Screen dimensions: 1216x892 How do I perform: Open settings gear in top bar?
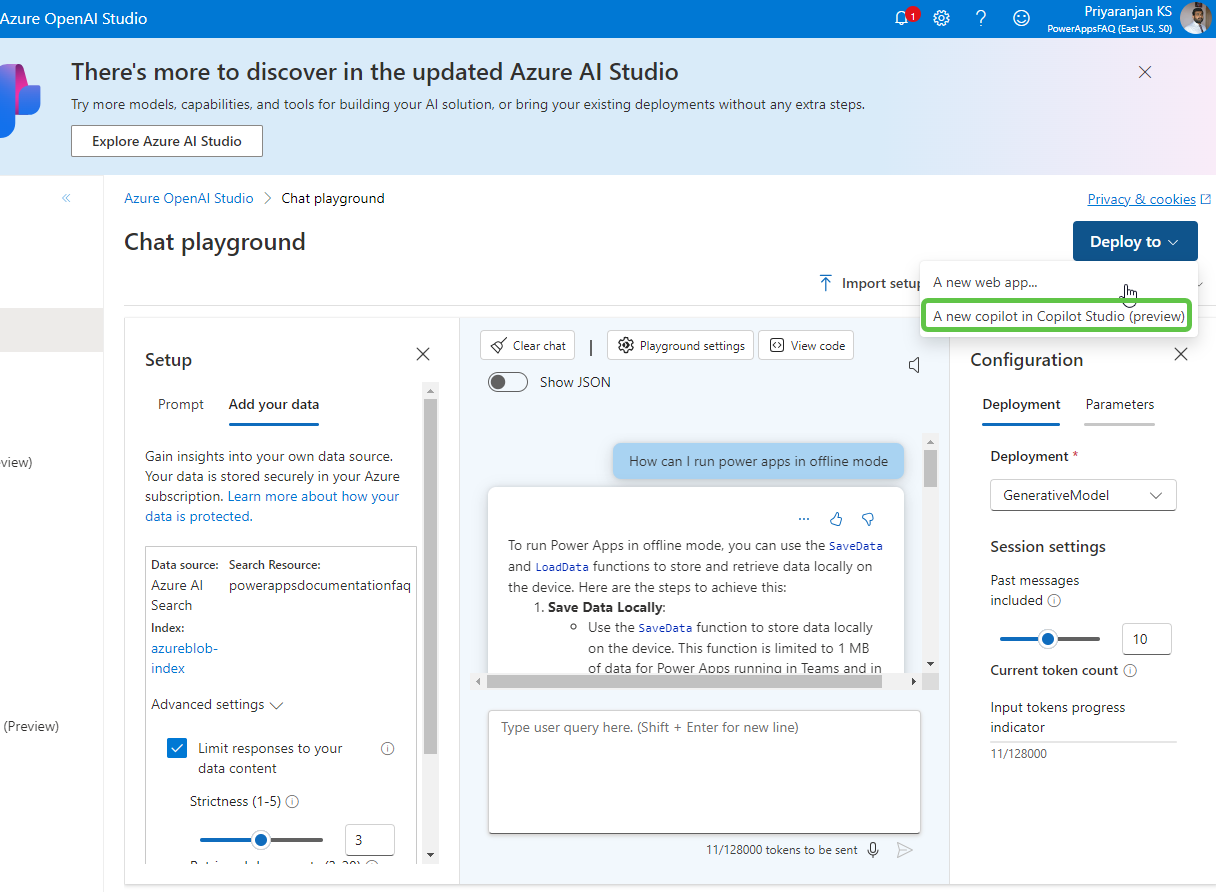tap(941, 18)
